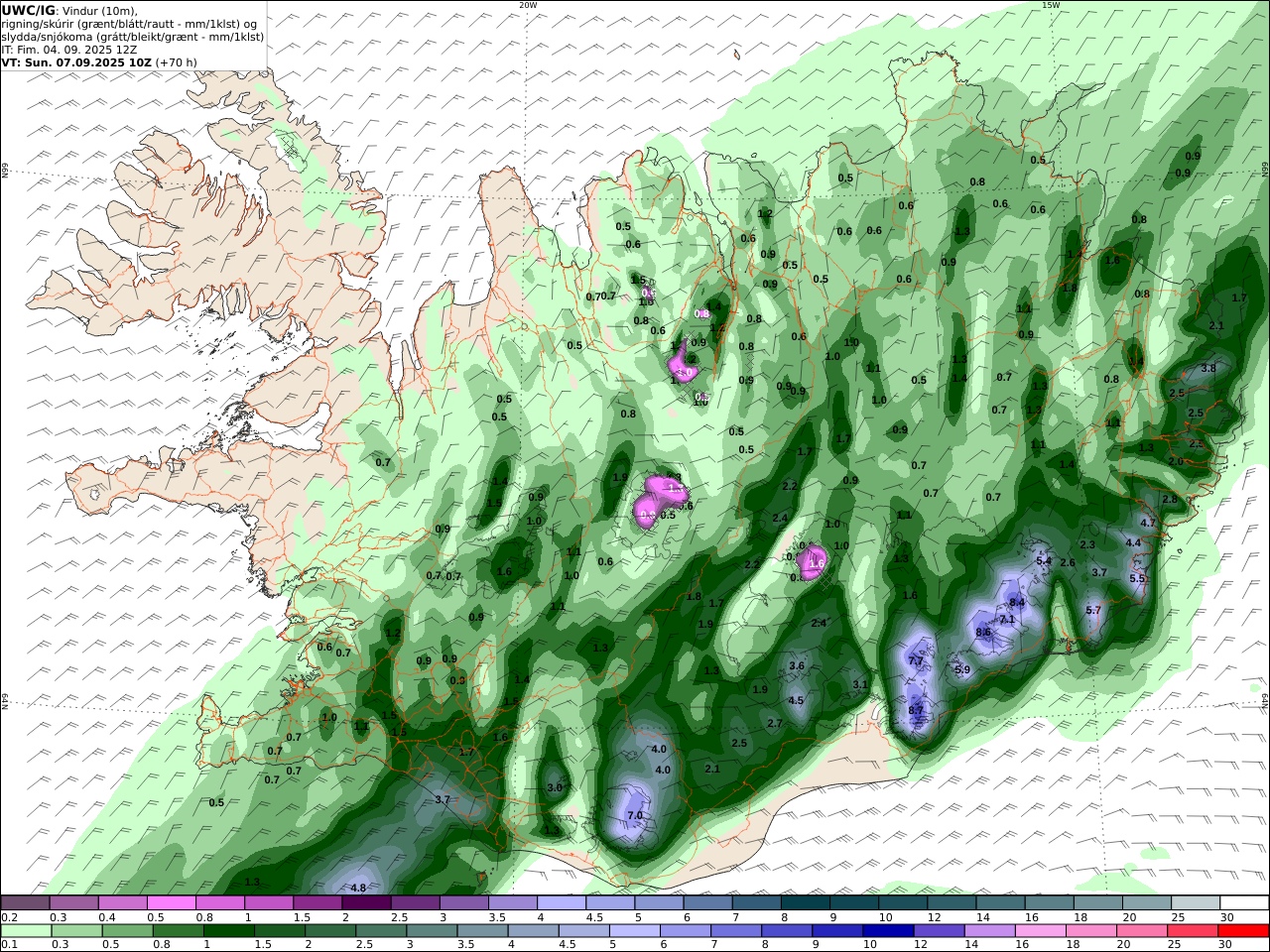Click the 5.9 precipitation value
Viewport: 1270px width, 952px height.
point(961,669)
